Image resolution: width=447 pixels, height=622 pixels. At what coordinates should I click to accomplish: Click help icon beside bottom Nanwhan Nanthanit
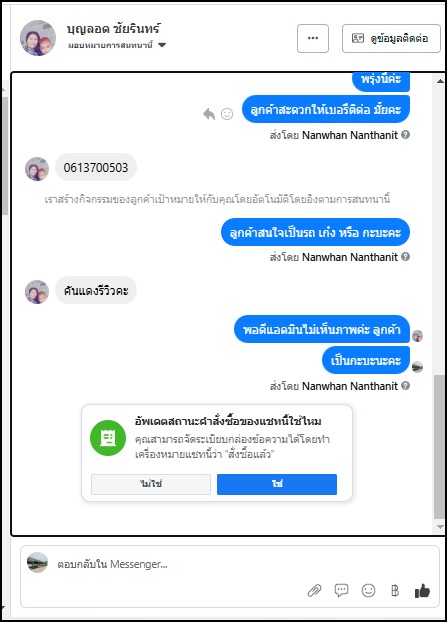pos(405,386)
